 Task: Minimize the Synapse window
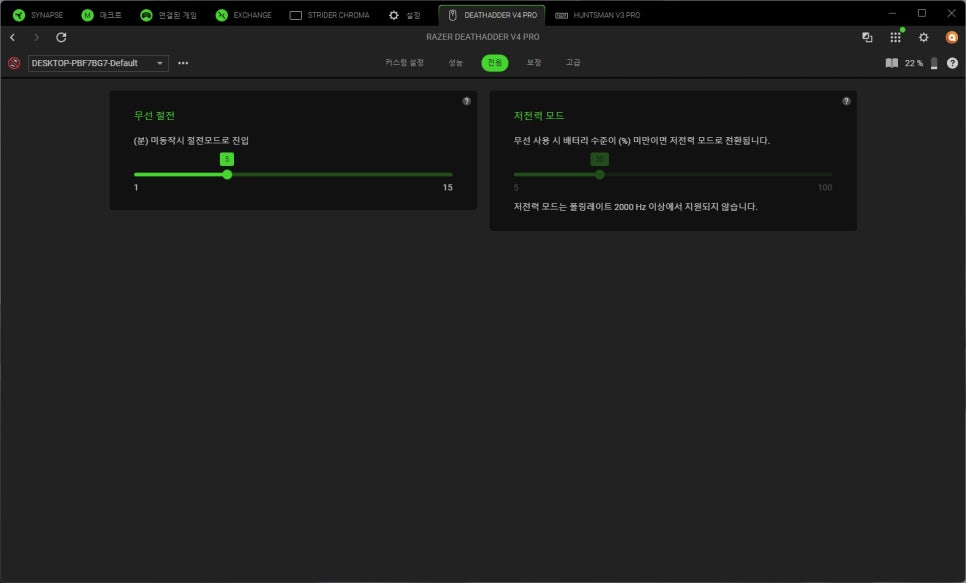point(892,13)
